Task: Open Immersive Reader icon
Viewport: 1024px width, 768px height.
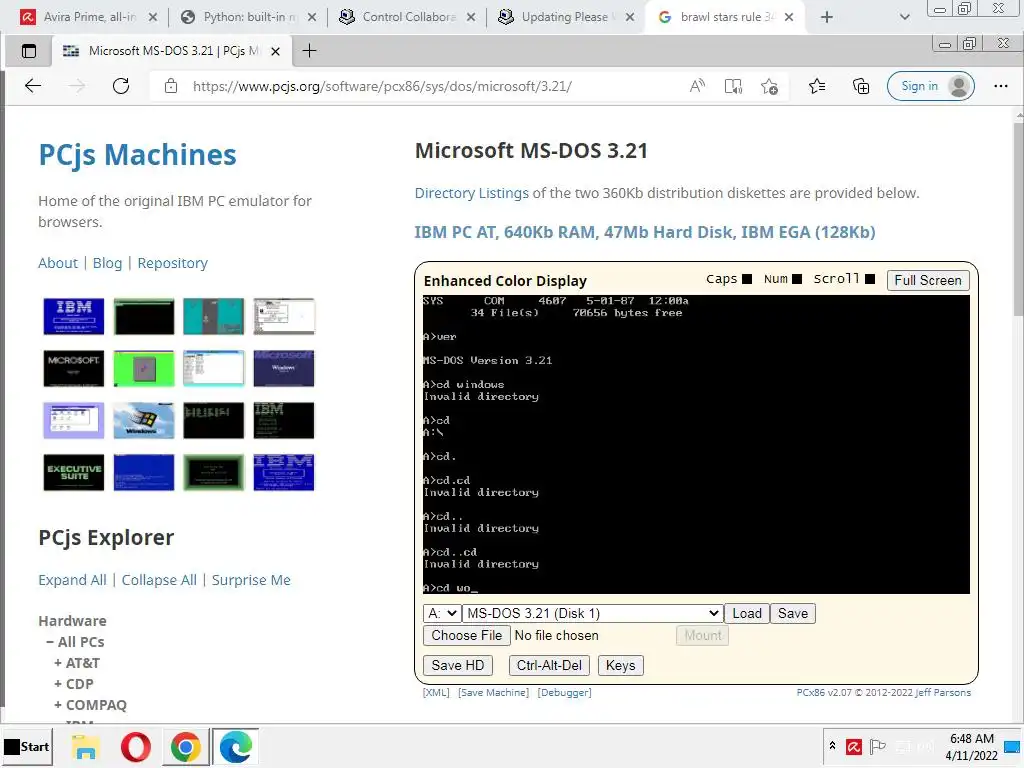Action: pos(733,86)
